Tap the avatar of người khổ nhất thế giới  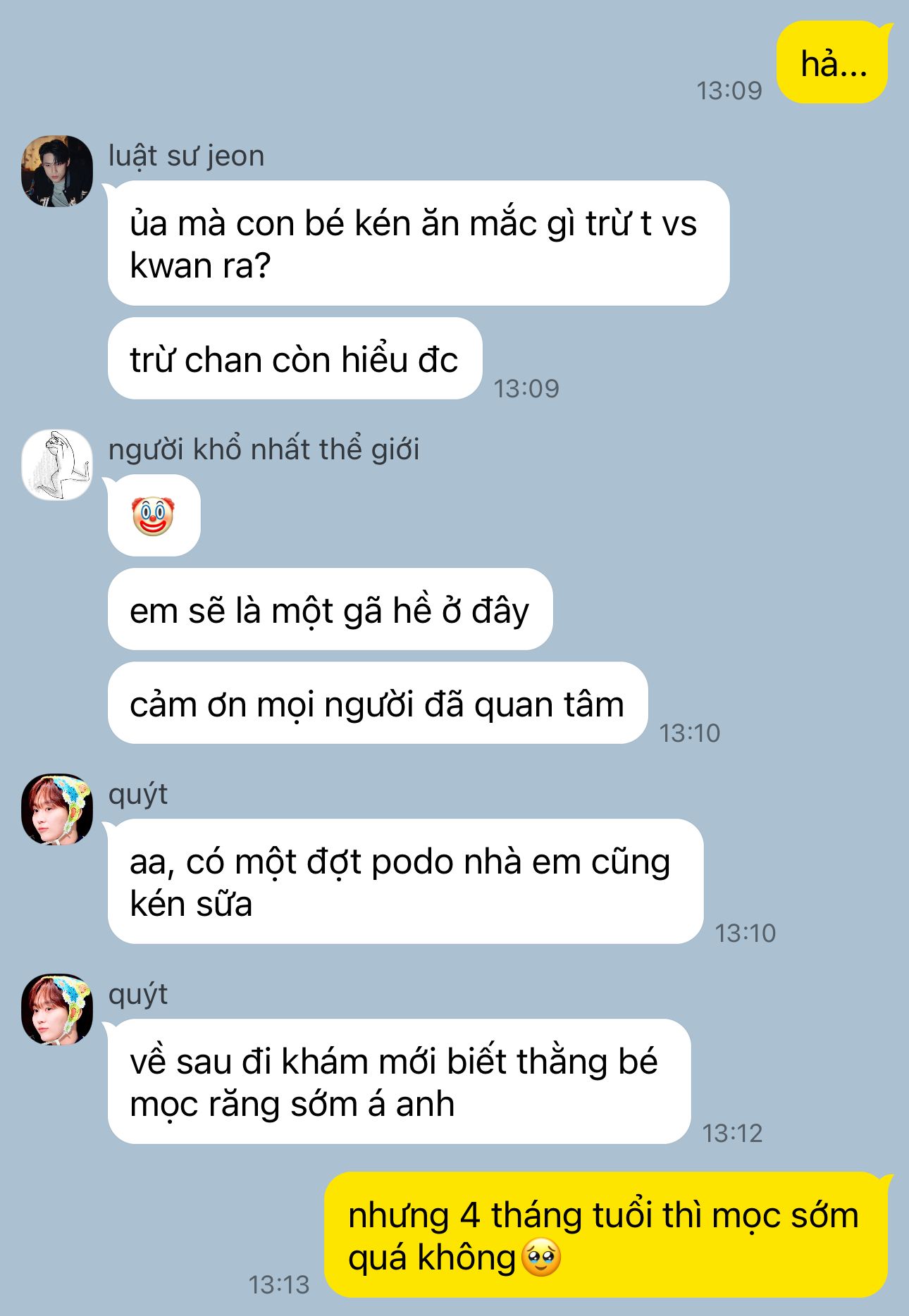coord(57,465)
